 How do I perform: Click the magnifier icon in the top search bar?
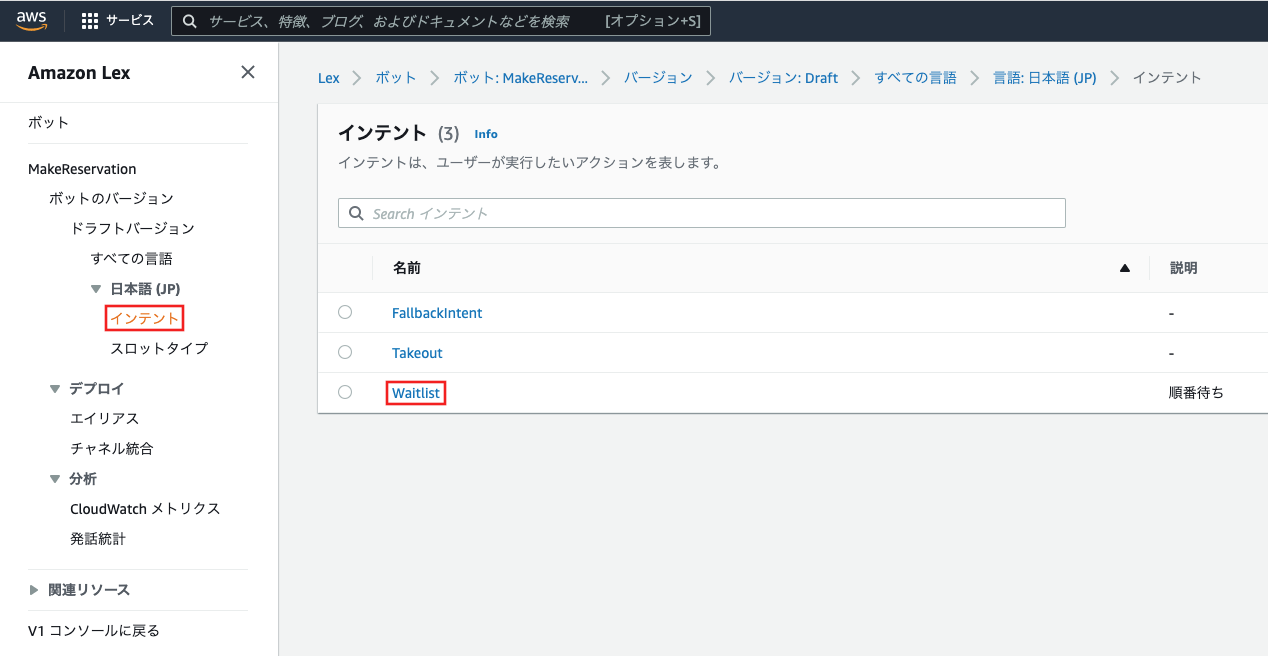tap(189, 21)
